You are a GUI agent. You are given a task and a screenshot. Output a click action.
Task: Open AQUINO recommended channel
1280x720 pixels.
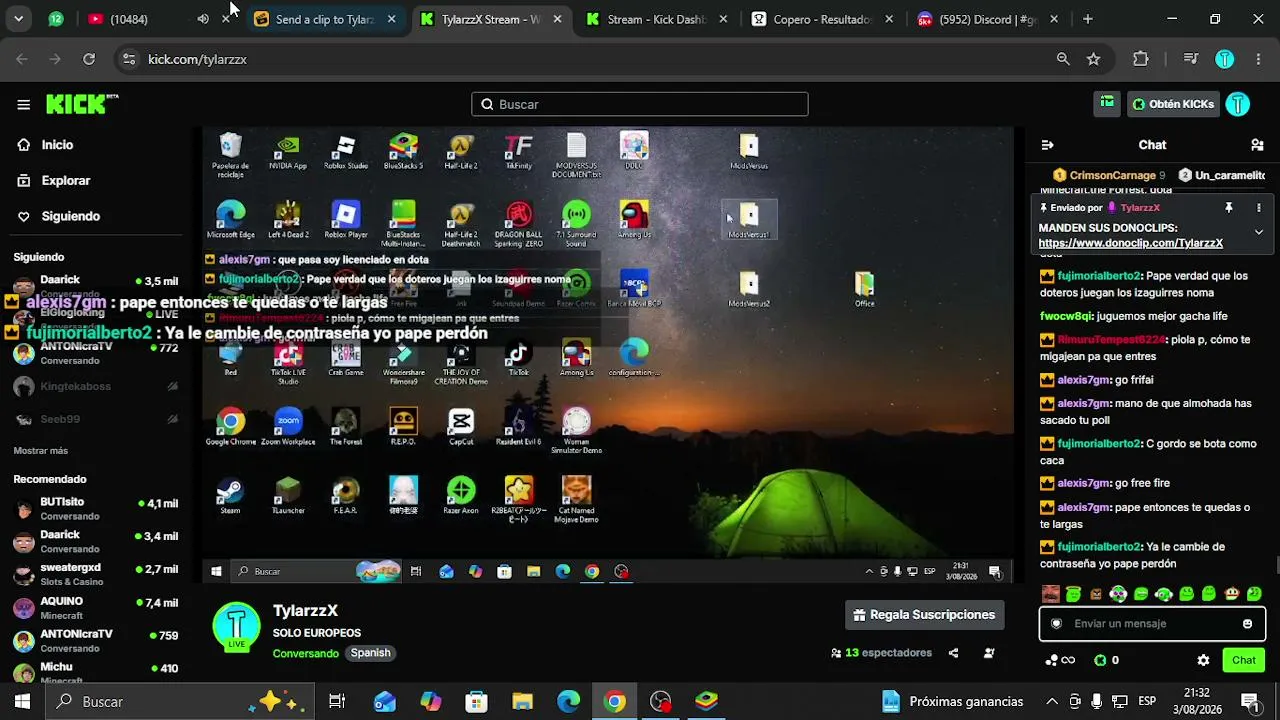coord(97,608)
